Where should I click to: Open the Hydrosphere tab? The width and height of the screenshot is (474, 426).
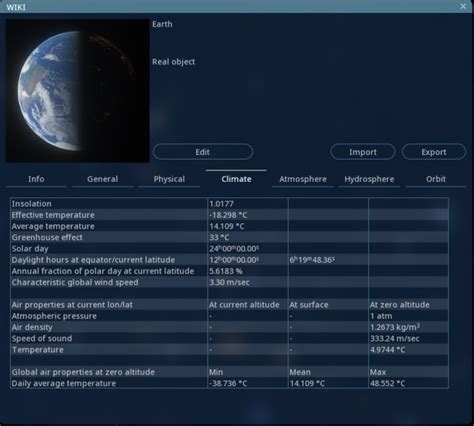pos(369,179)
